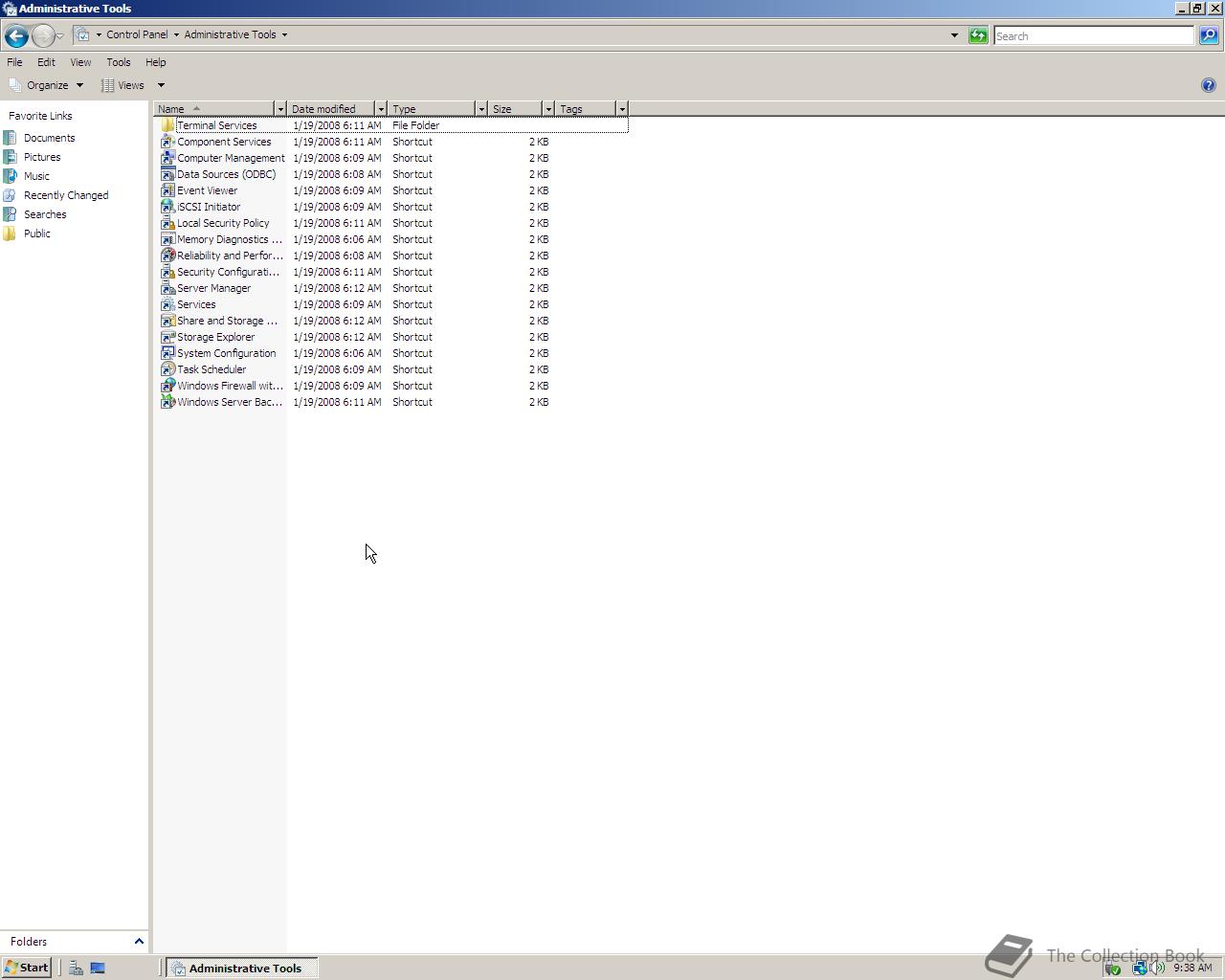Image resolution: width=1225 pixels, height=980 pixels.
Task: Open the Size column filter dropdown
Action: click(x=548, y=109)
